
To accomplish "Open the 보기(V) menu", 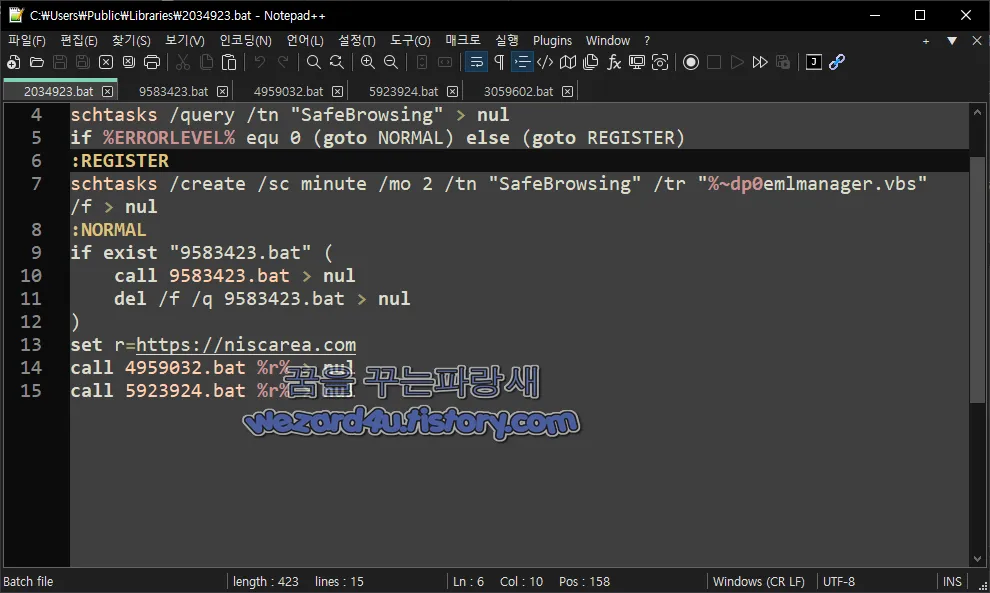I will [185, 40].
